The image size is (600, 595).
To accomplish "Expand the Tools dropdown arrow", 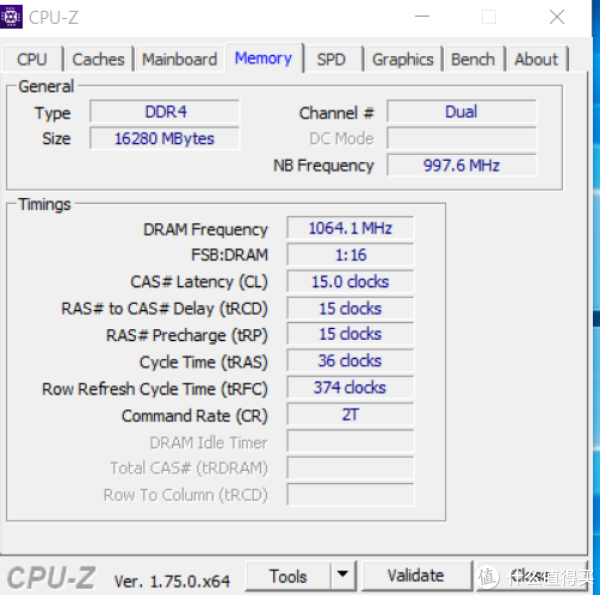I will [x=343, y=575].
